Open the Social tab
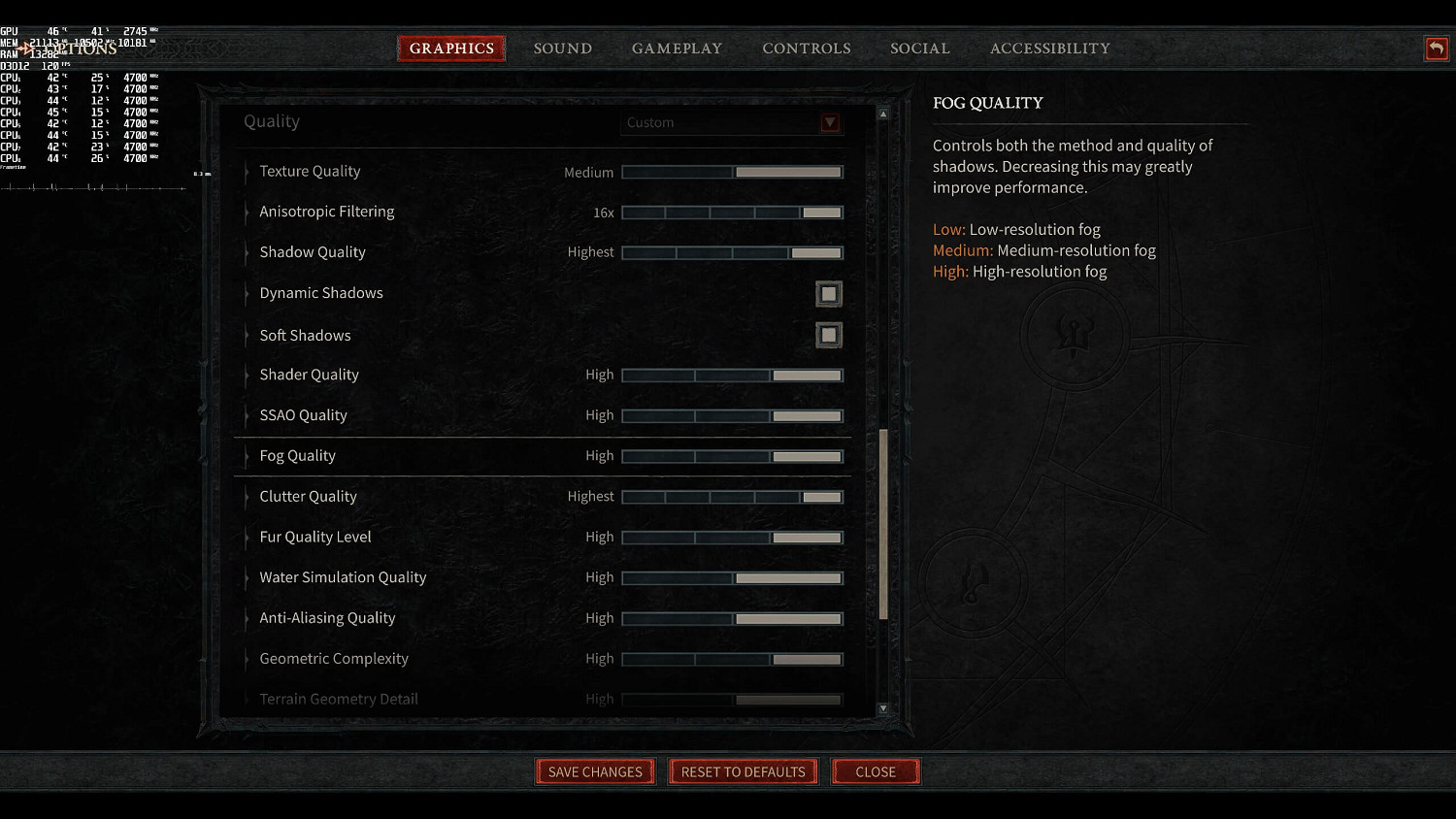This screenshot has width=1456, height=819. pos(920,49)
